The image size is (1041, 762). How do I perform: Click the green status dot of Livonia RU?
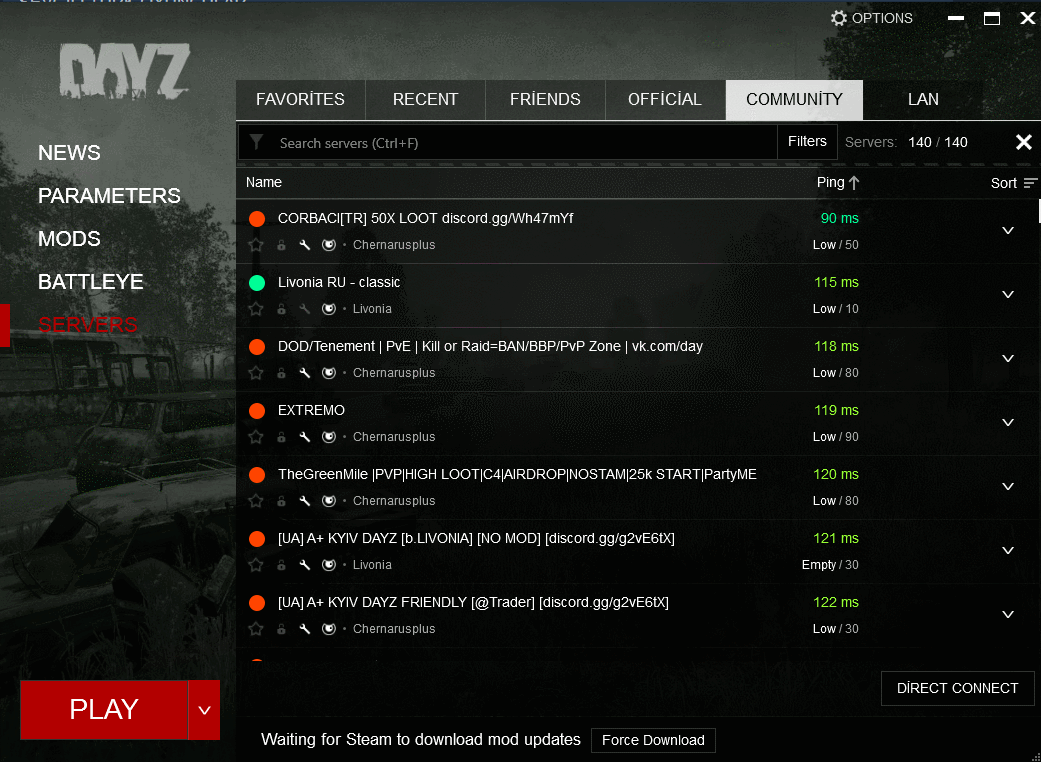(257, 283)
